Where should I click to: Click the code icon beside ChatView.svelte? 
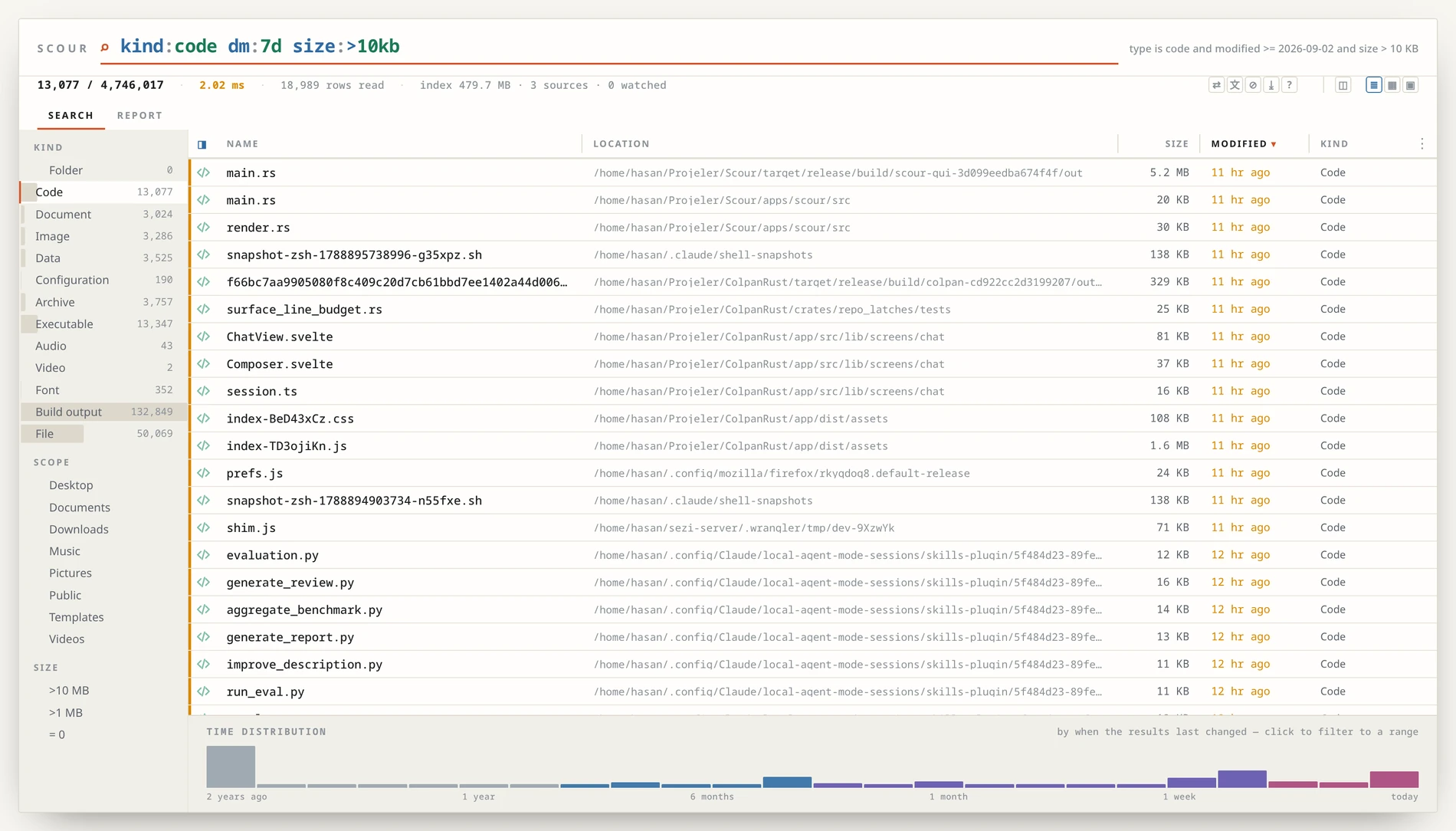[203, 337]
